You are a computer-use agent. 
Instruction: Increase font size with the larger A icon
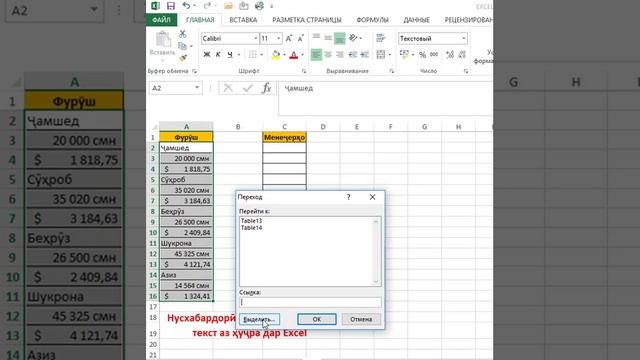(289, 38)
